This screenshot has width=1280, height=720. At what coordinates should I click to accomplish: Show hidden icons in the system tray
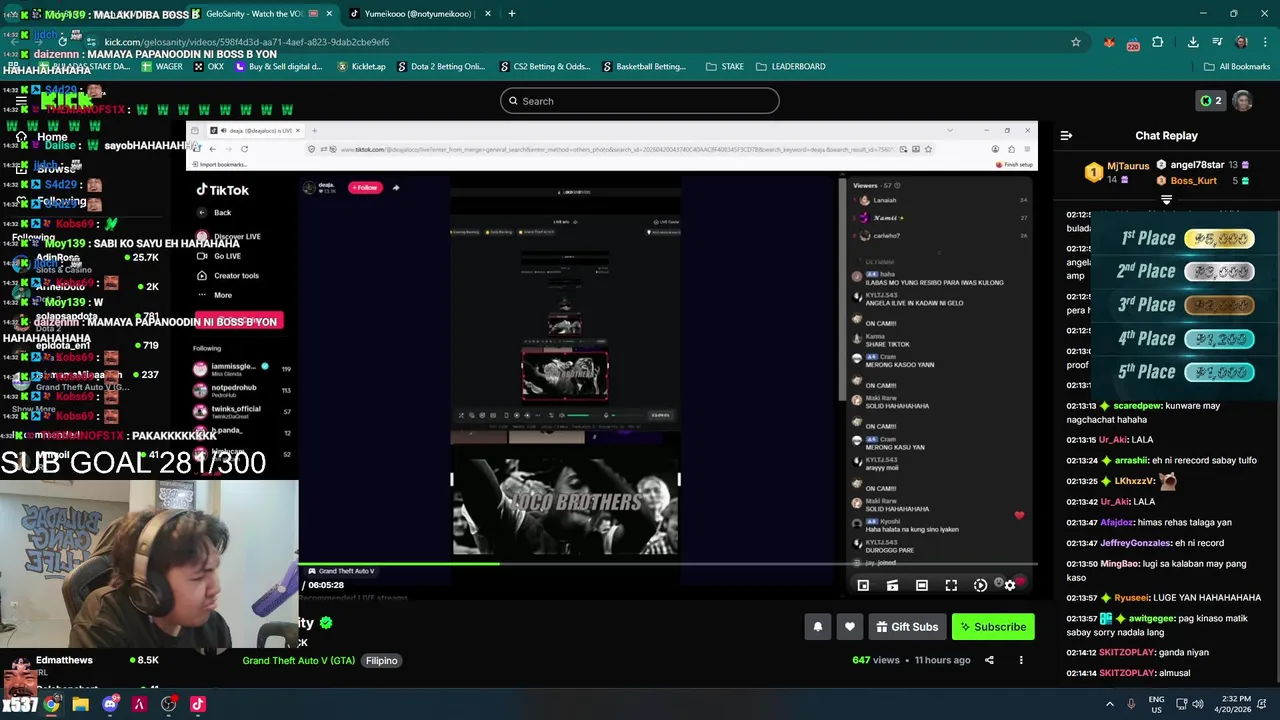pyautogui.click(x=1109, y=704)
